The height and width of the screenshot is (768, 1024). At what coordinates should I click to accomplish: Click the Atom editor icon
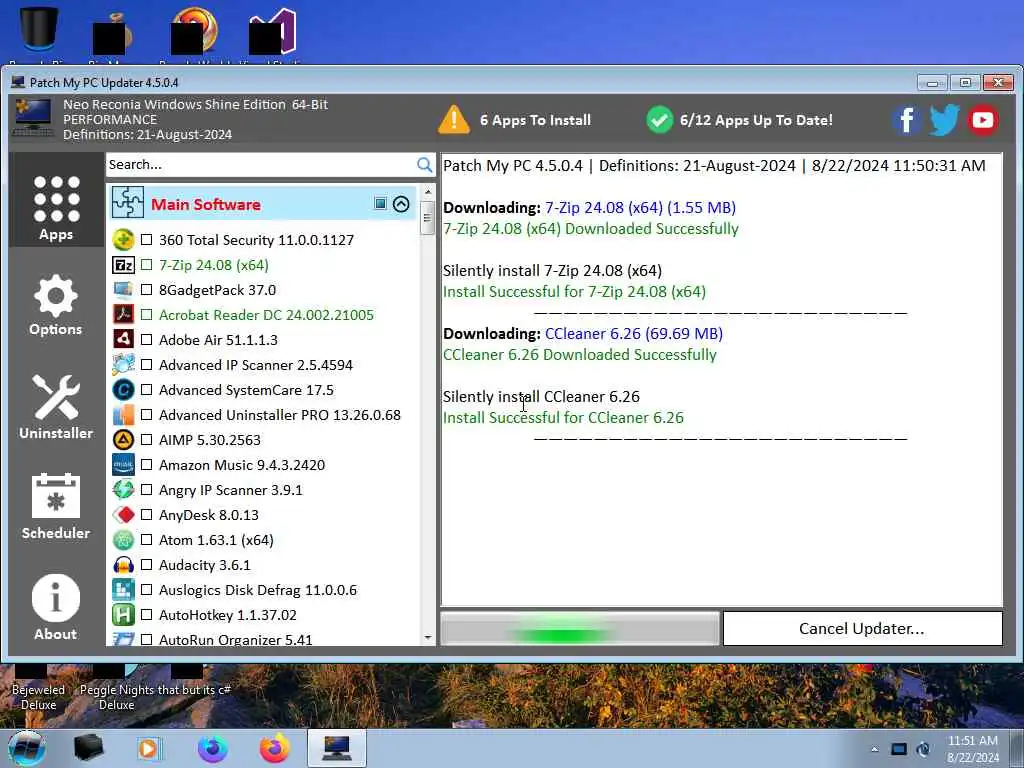coord(123,540)
